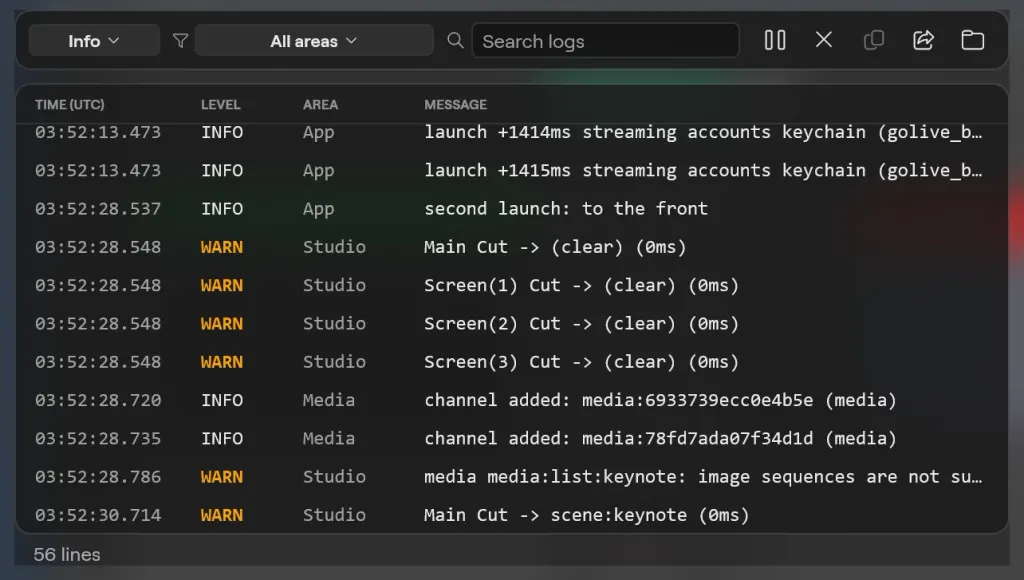The height and width of the screenshot is (580, 1024).
Task: Select 'image sequences are not su…' warning message
Action: pos(703,477)
